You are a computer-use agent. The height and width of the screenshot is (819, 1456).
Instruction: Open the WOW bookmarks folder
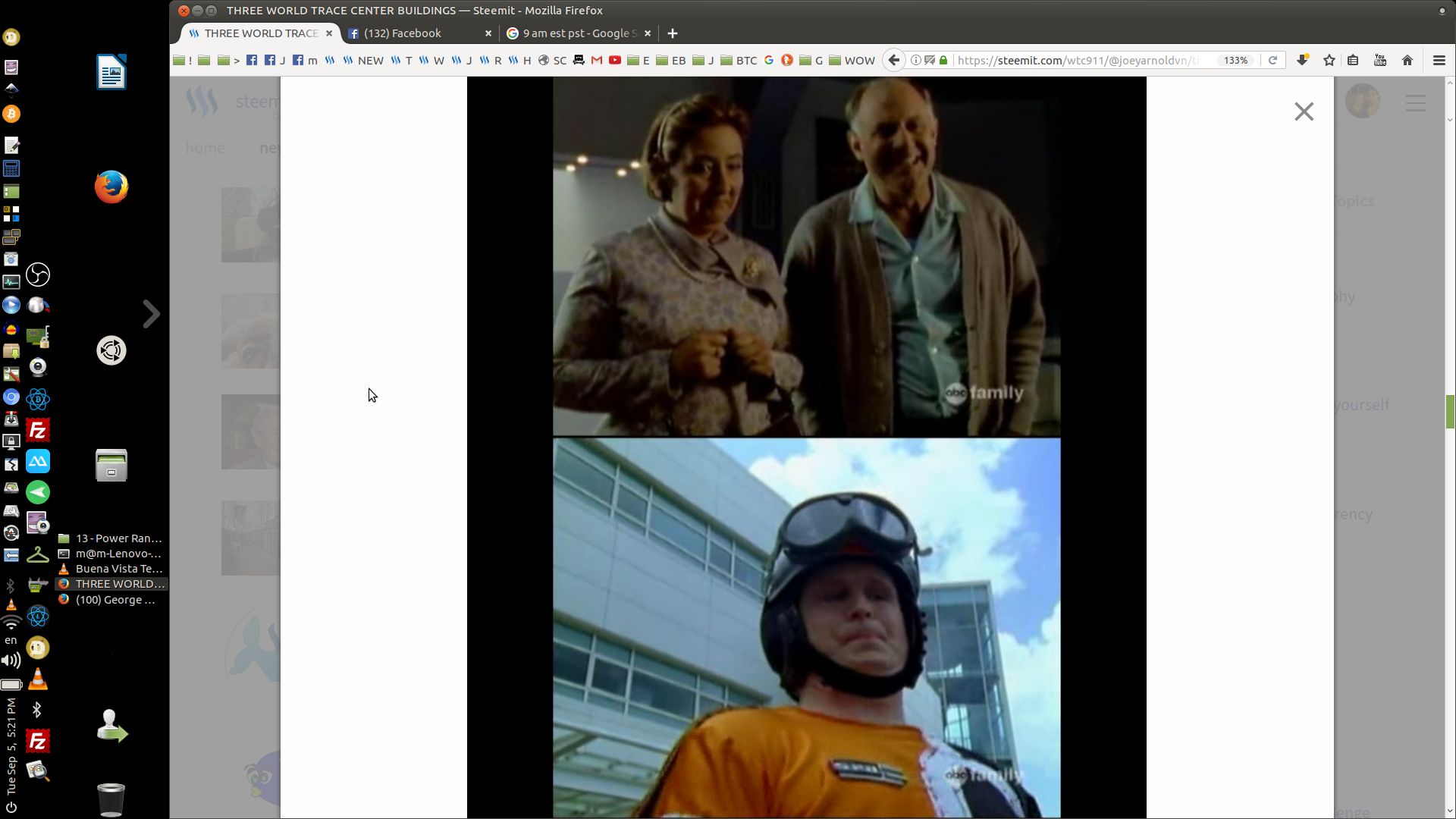852,61
